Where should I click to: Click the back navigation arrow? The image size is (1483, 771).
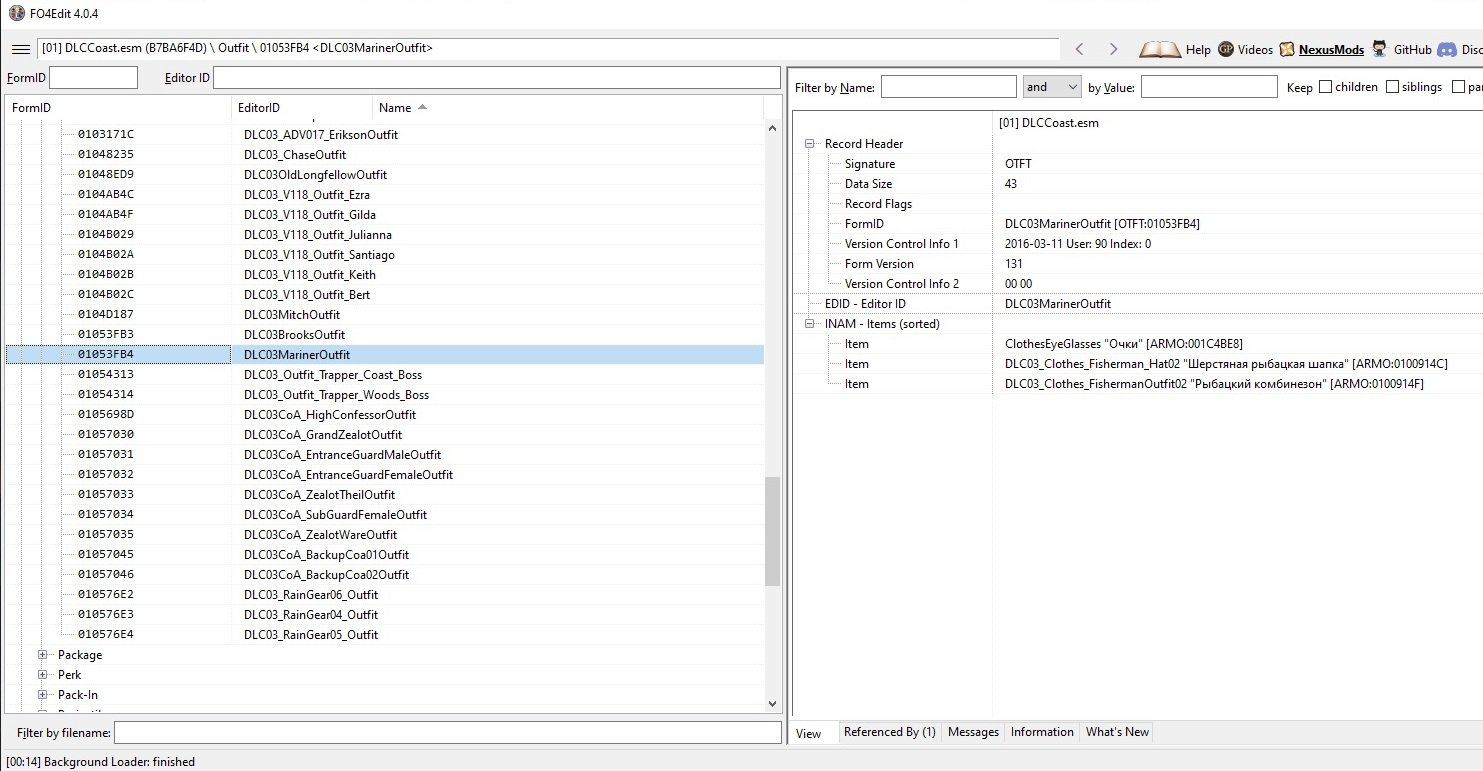tap(1079, 49)
